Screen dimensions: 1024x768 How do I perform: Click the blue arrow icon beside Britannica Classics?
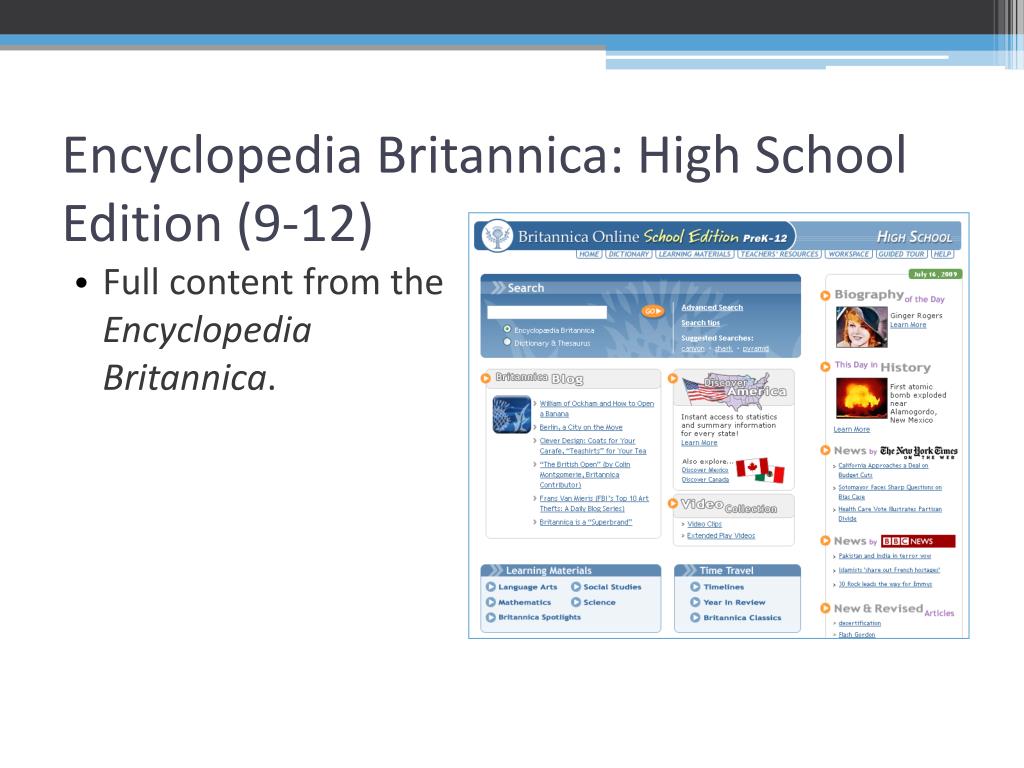696,617
